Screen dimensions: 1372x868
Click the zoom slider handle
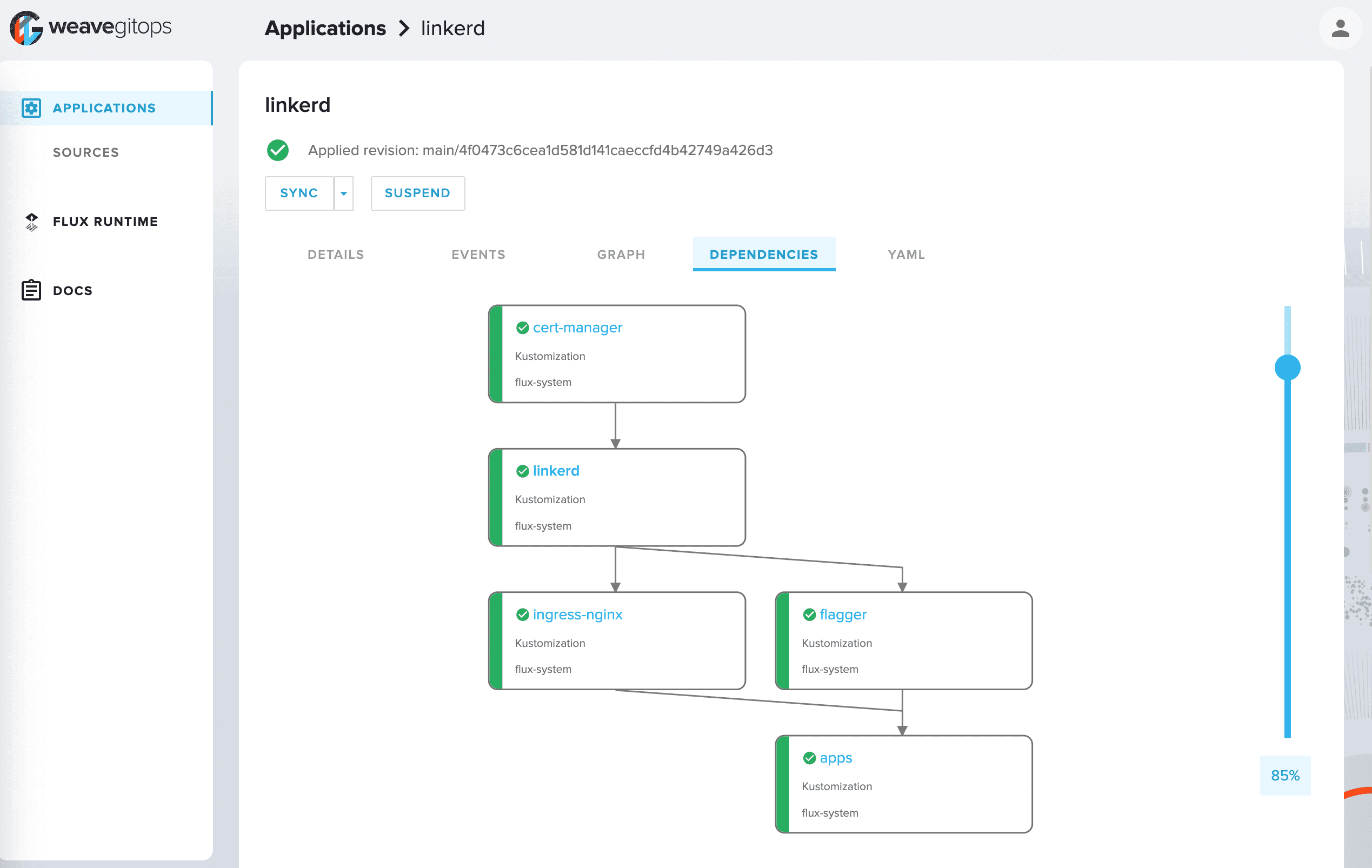point(1287,368)
